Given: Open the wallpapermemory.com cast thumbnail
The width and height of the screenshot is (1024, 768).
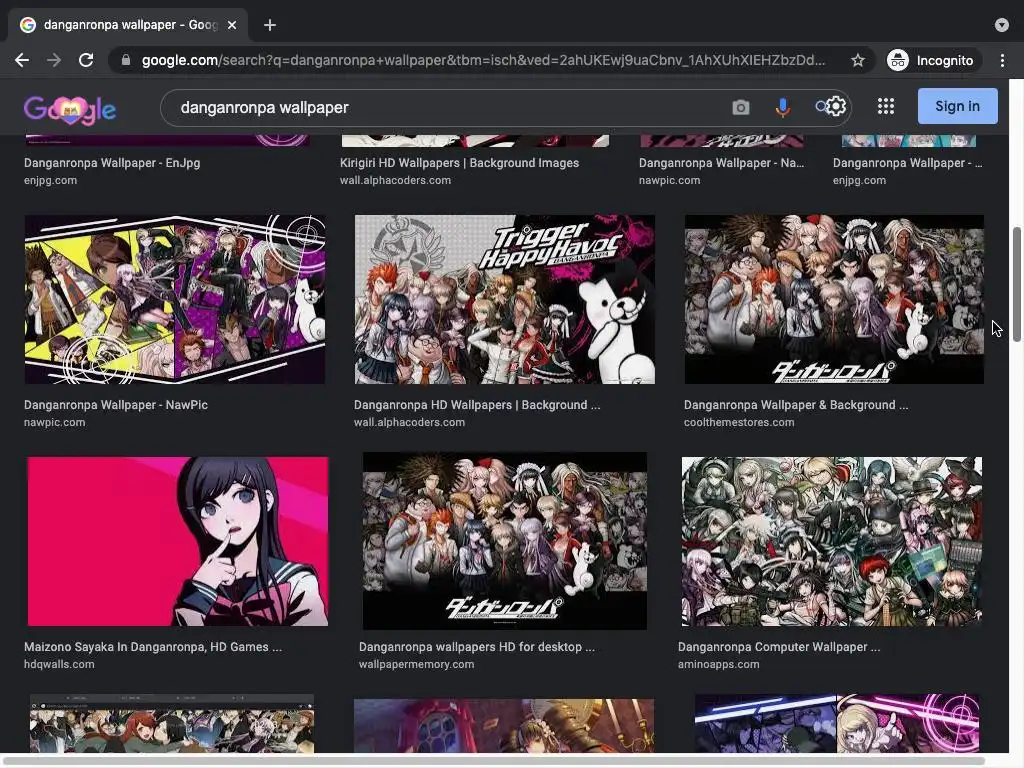Looking at the screenshot, I should (505, 541).
